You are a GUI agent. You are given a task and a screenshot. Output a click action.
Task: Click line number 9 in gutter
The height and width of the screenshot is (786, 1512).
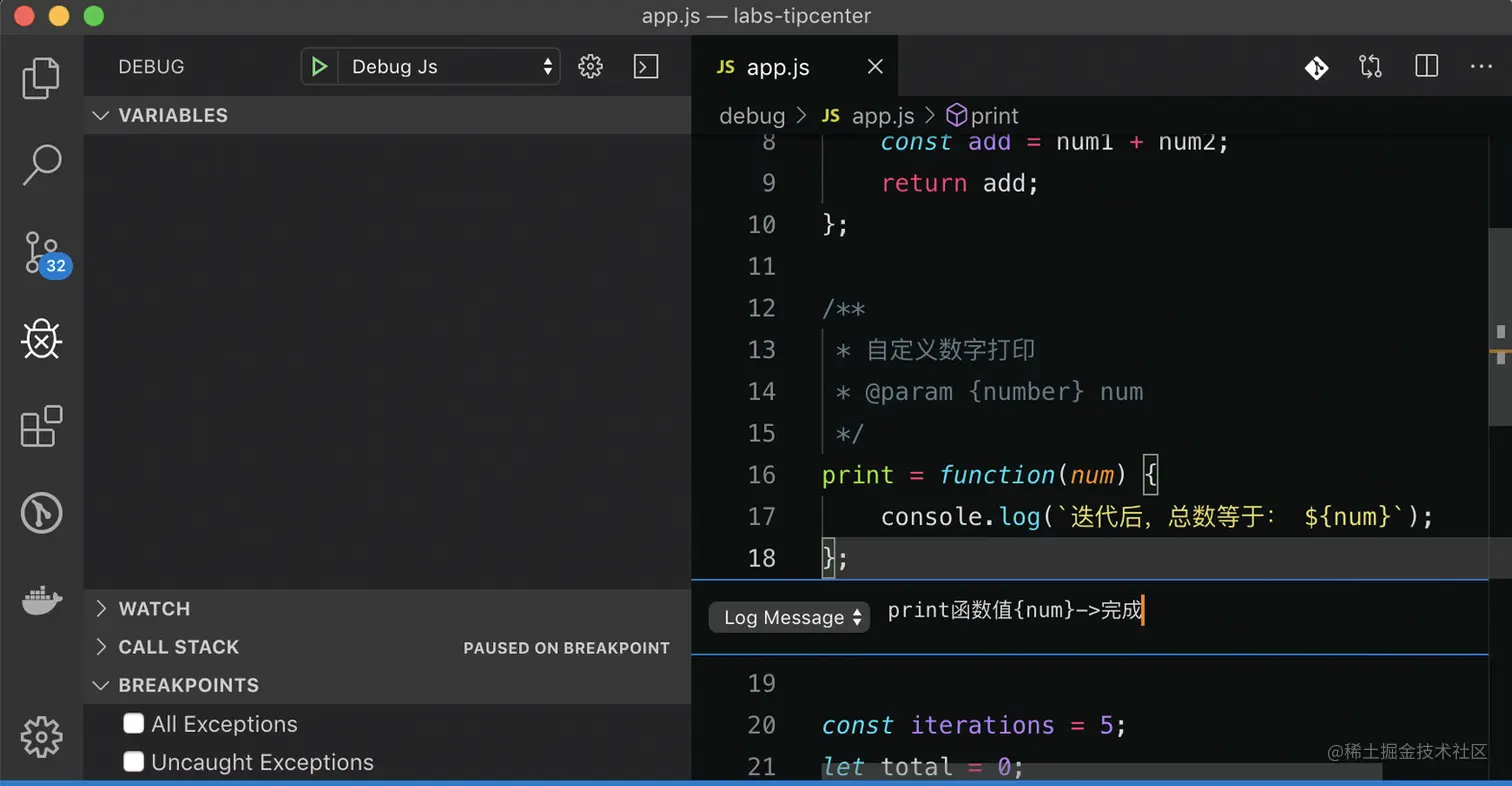click(x=768, y=183)
